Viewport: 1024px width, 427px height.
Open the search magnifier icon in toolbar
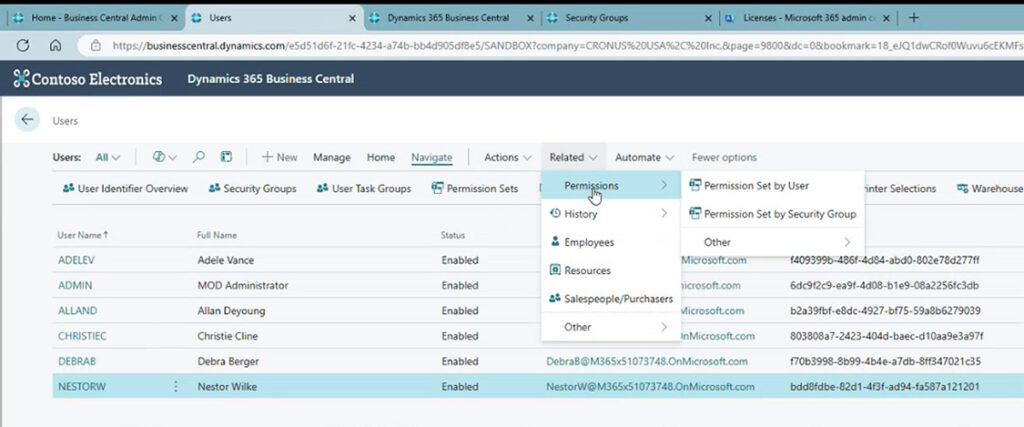199,157
